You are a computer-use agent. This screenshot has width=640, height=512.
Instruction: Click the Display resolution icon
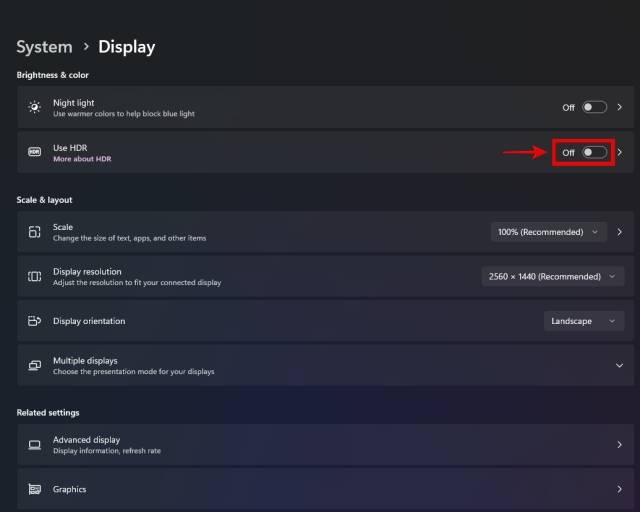pyautogui.click(x=35, y=276)
